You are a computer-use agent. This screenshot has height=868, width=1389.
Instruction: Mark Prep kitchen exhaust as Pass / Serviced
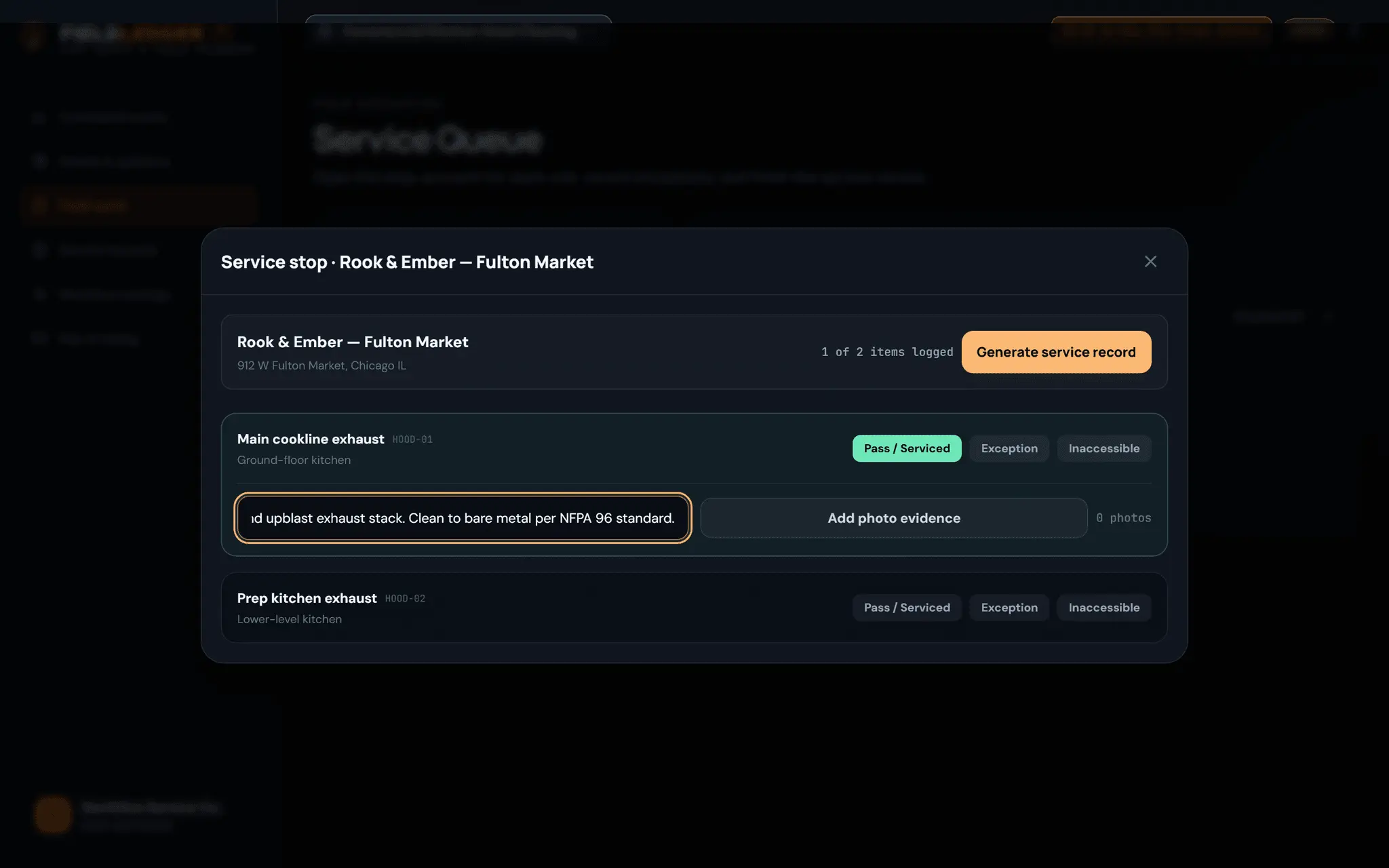tap(907, 608)
